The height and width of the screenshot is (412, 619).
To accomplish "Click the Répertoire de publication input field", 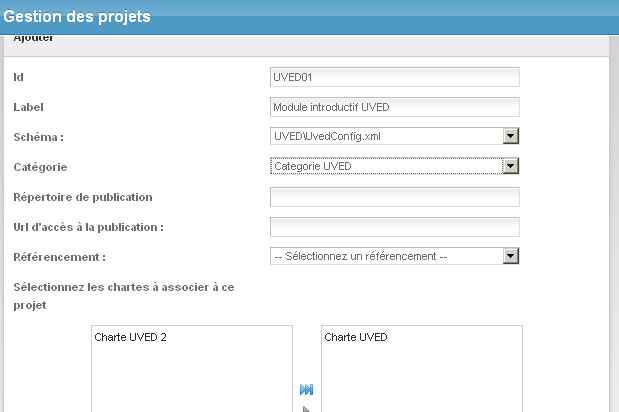I will point(395,196).
